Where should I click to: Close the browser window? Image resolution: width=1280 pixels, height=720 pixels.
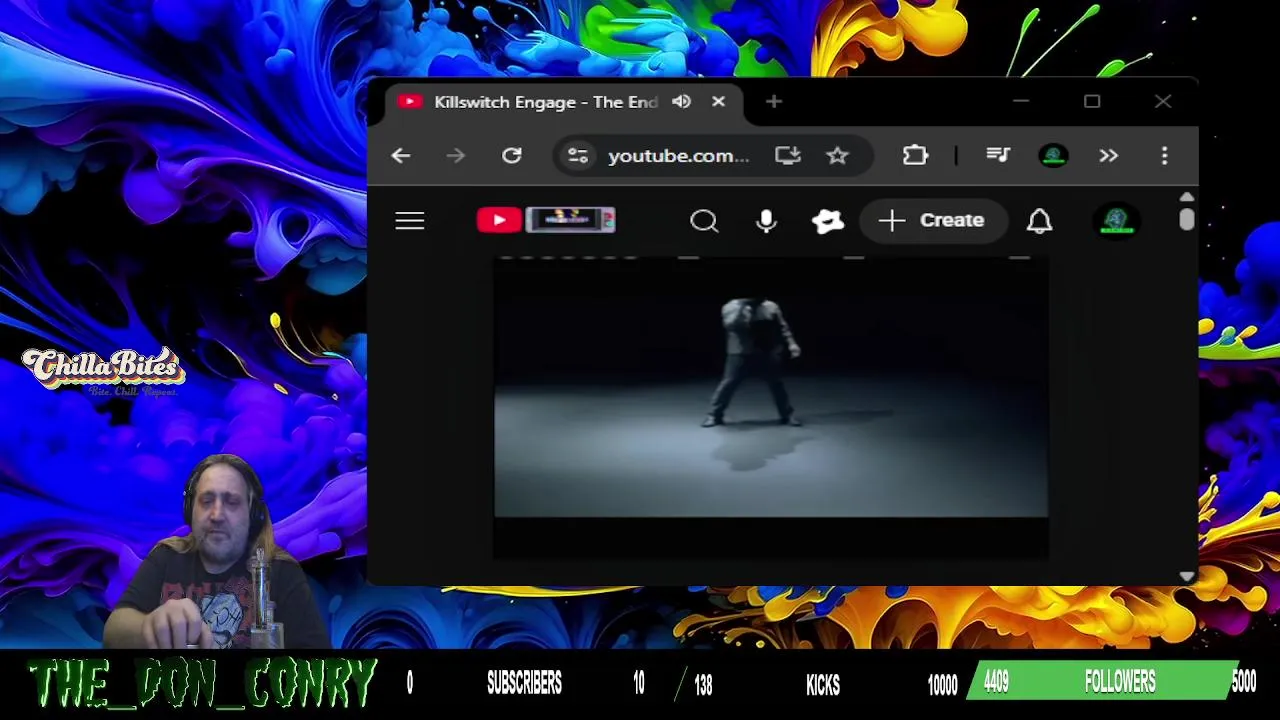(x=1163, y=102)
